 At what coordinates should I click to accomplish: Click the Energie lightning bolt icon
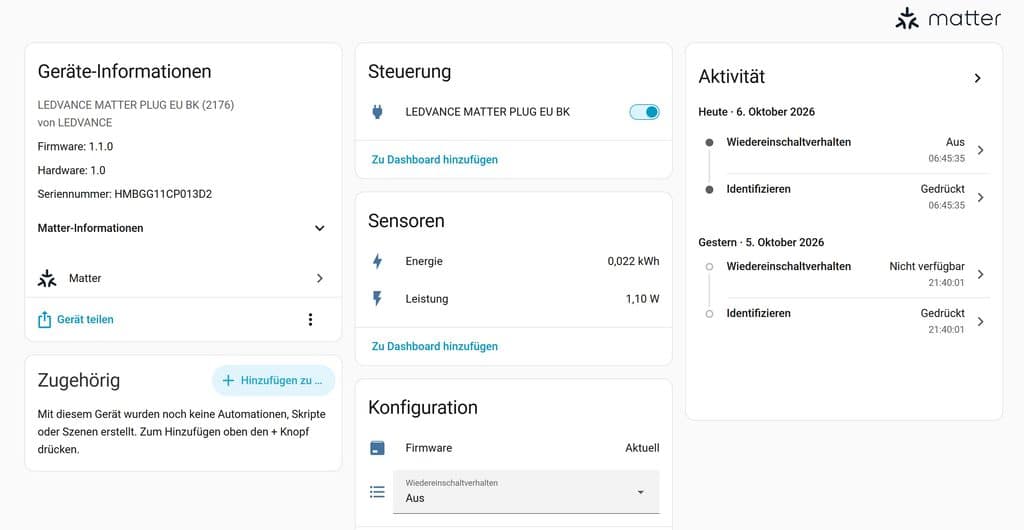click(x=377, y=261)
